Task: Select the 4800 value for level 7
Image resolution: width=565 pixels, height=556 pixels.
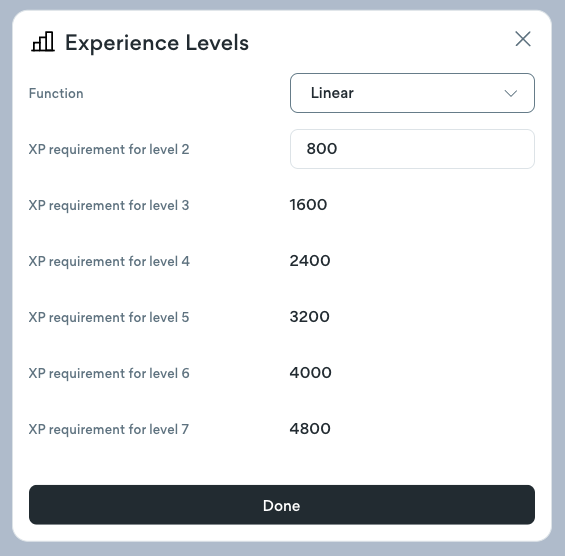Action: click(x=310, y=428)
